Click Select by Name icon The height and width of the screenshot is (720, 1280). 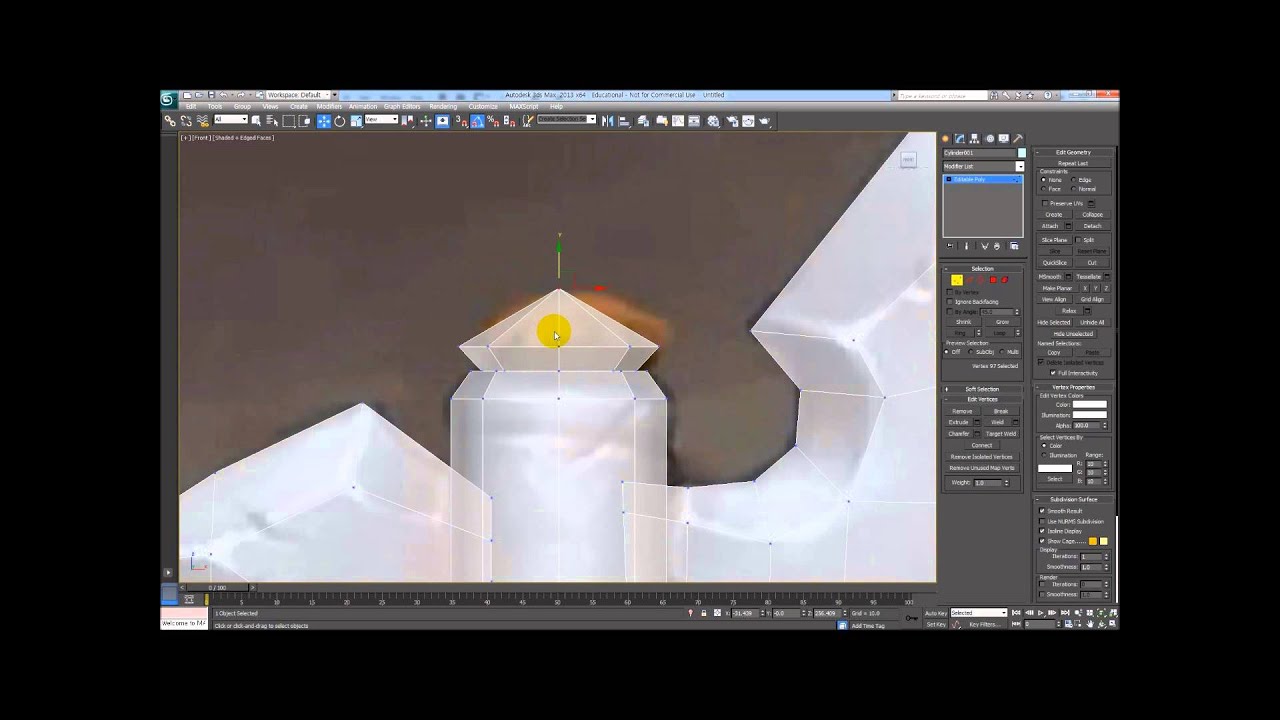coord(272,121)
